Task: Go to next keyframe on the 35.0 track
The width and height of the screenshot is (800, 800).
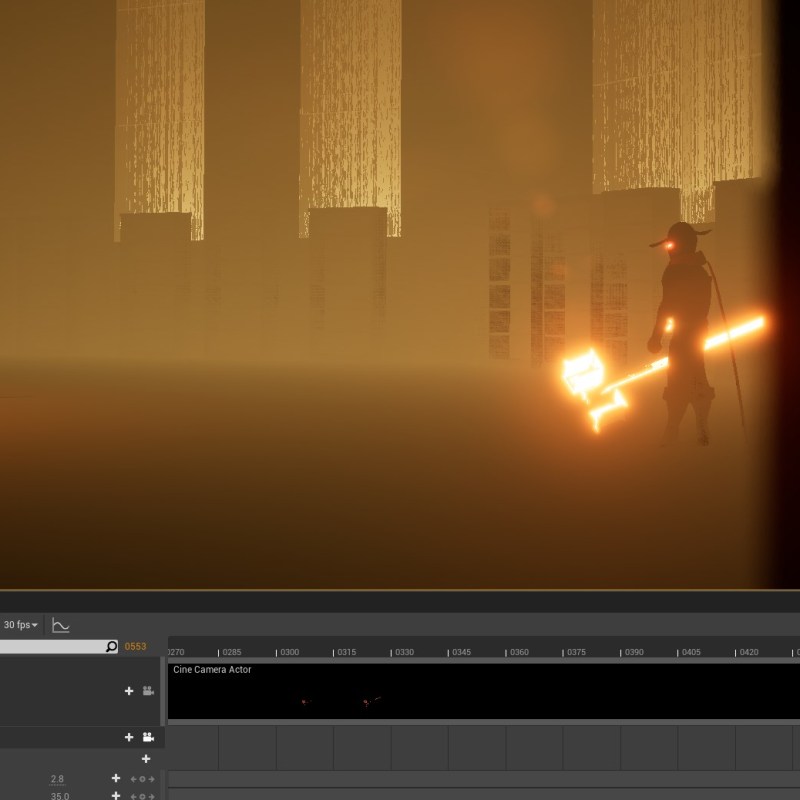Action: (151, 796)
